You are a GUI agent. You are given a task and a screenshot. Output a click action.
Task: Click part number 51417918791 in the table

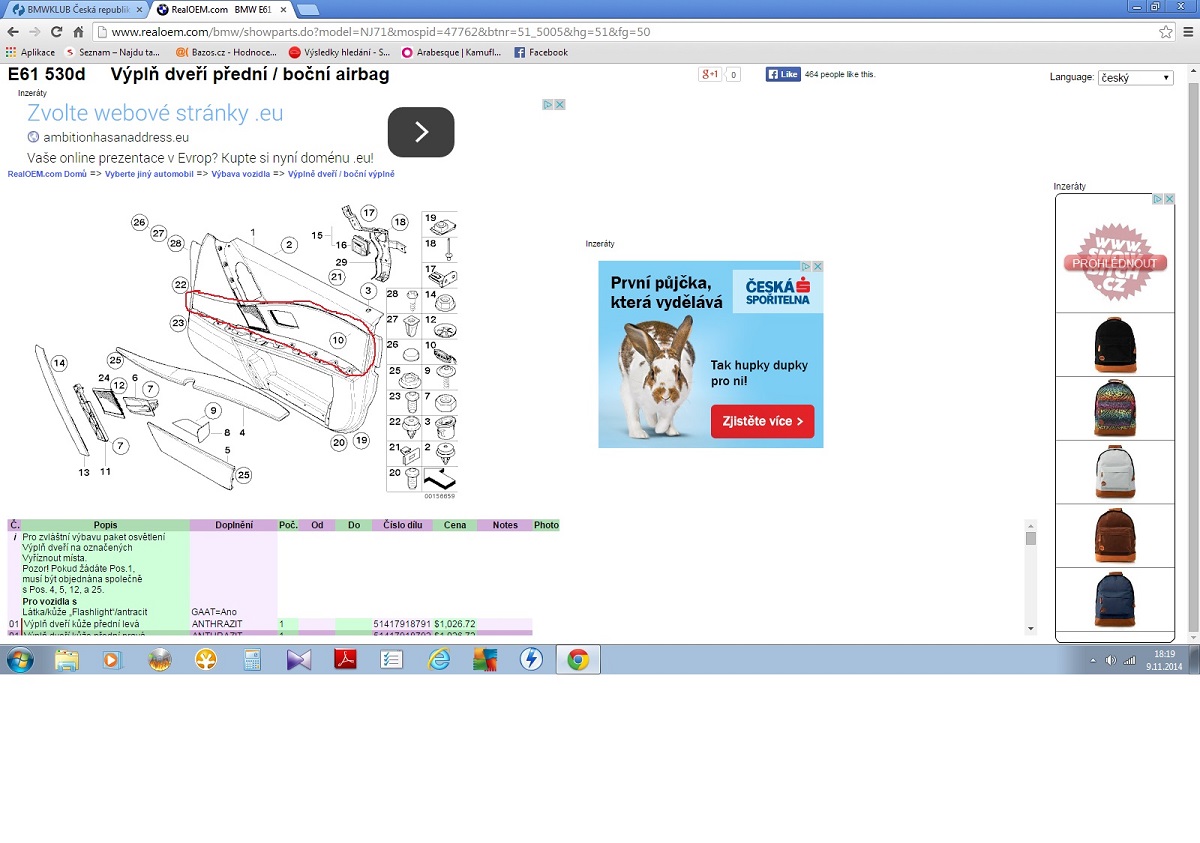[x=402, y=624]
